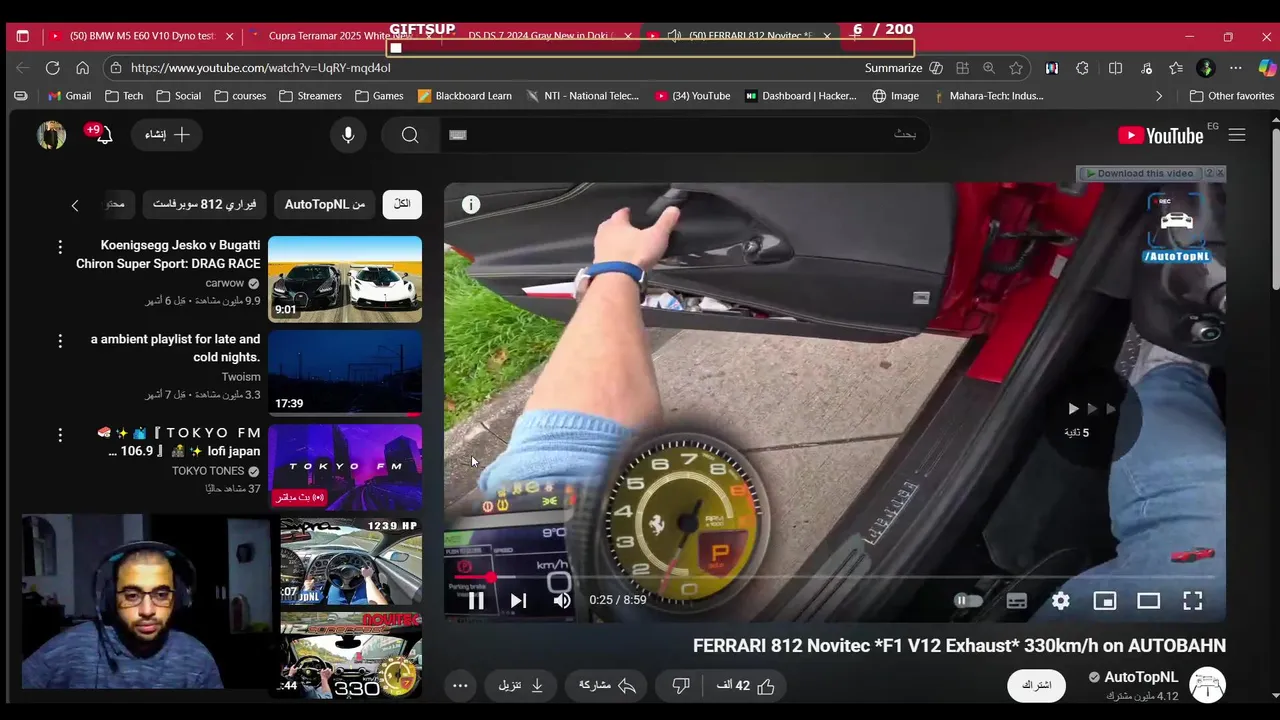This screenshot has width=1280, height=720.
Task: Open ambient playlist video title
Action: (176, 348)
